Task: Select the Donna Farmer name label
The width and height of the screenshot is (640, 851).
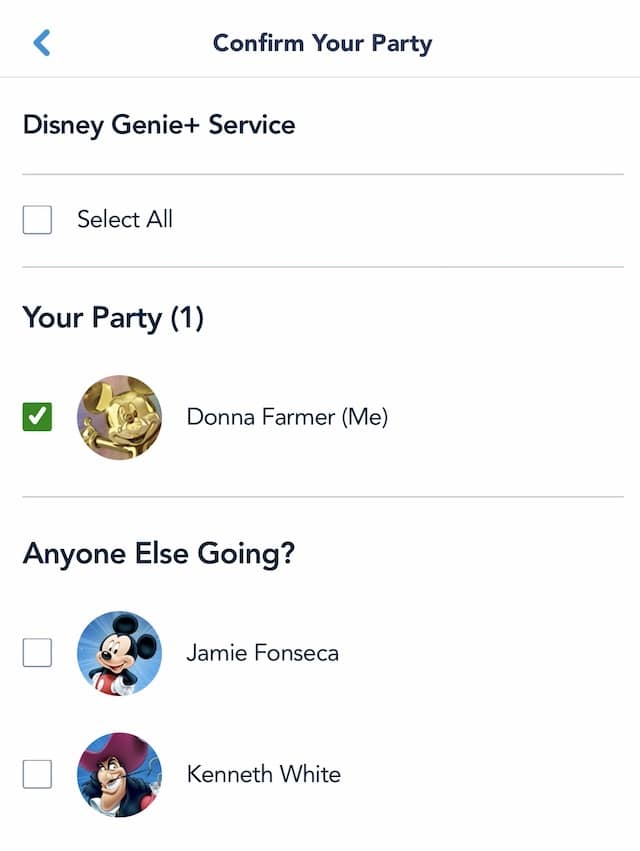Action: point(287,417)
